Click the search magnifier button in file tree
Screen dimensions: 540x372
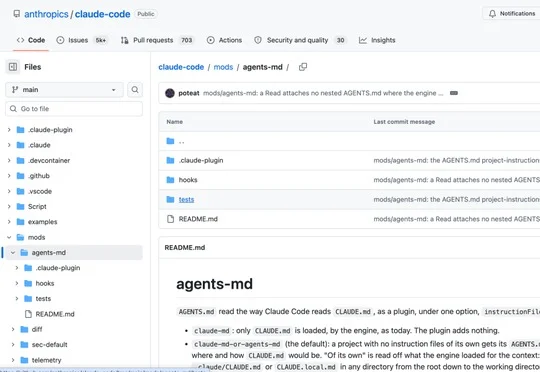(x=135, y=90)
